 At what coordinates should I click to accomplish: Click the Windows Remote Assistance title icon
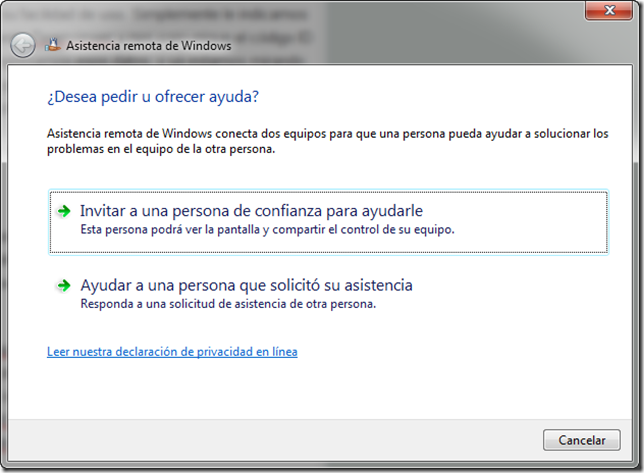(x=53, y=45)
